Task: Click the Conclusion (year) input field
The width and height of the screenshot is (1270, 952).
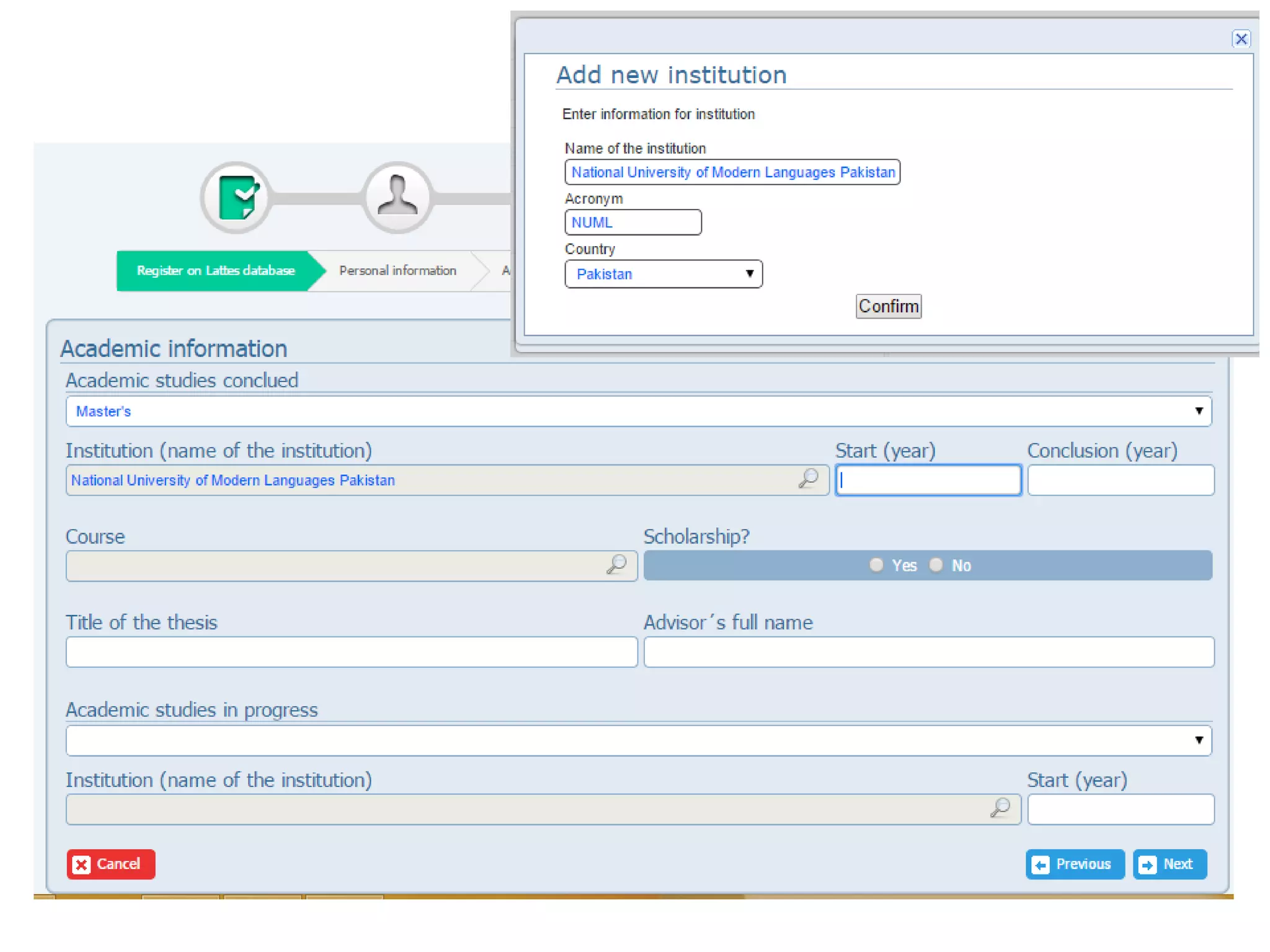Action: point(1120,480)
